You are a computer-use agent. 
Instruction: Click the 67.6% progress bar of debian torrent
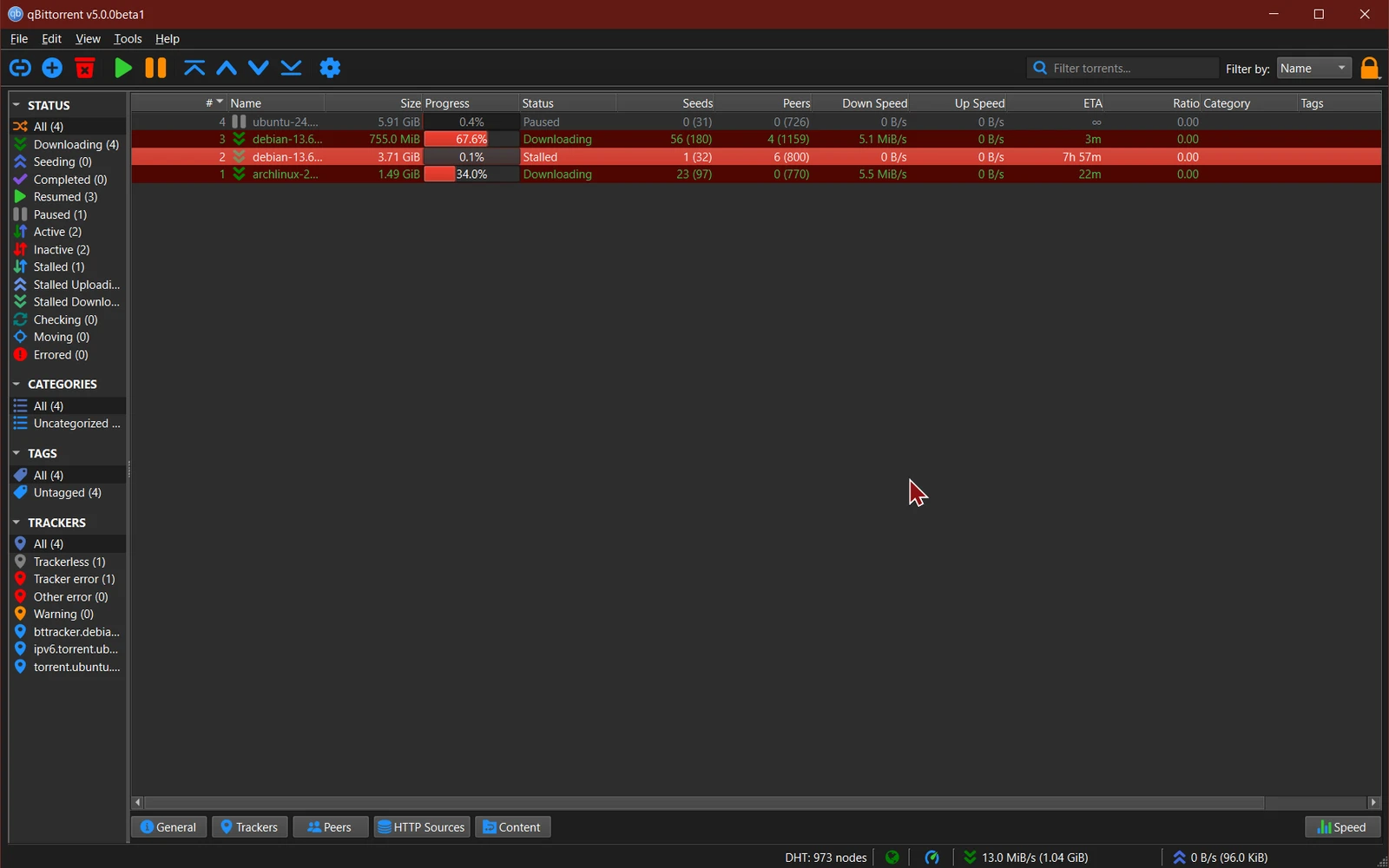[471, 139]
